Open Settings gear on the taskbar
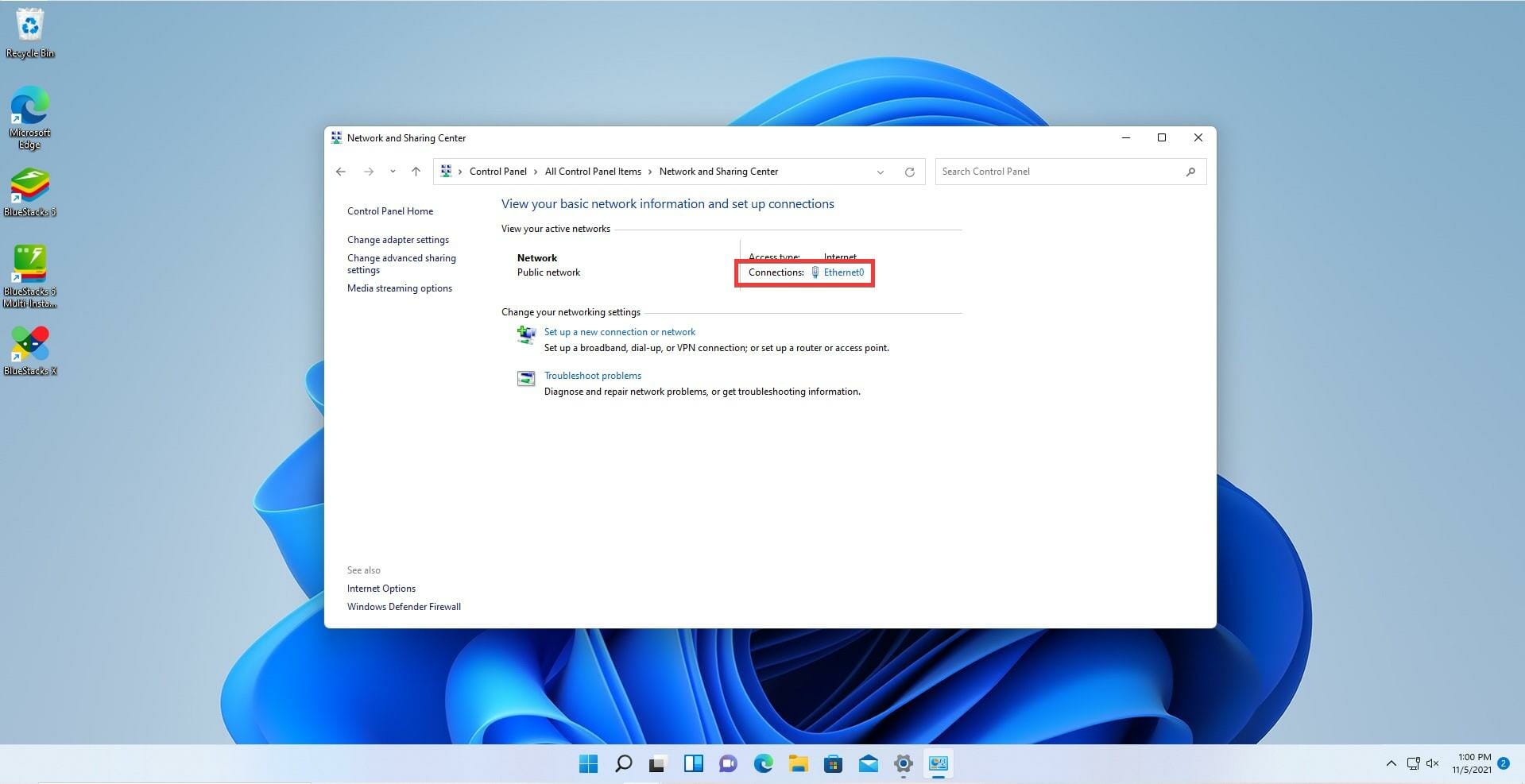The image size is (1525, 784). (904, 764)
